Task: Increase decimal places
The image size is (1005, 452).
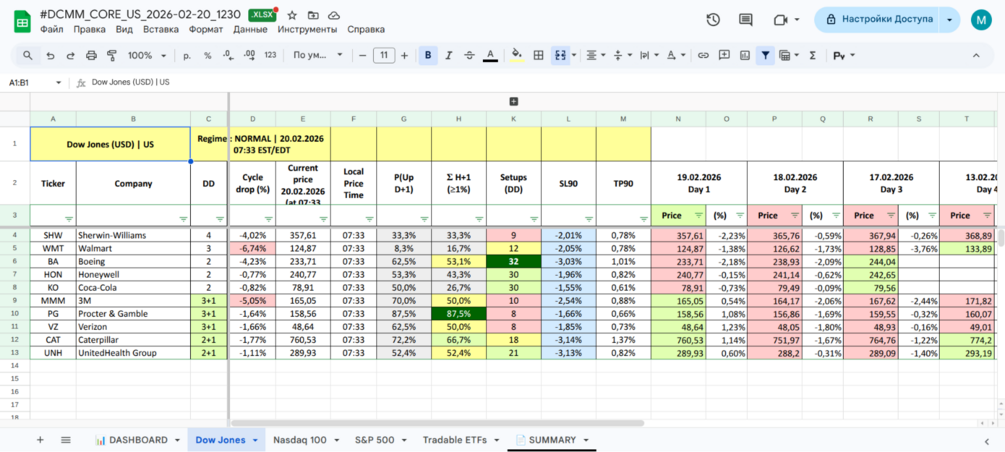Action: point(249,56)
